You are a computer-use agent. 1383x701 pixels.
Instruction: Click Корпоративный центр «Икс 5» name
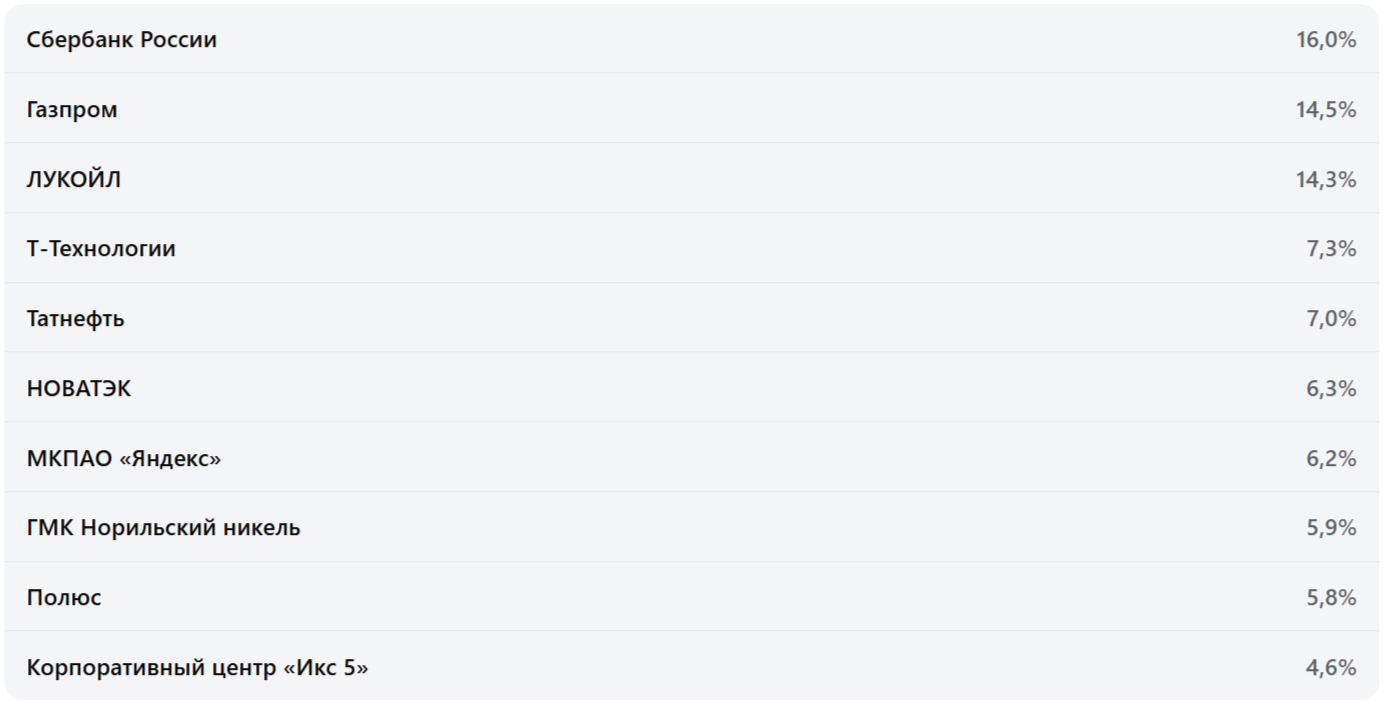pyautogui.click(x=197, y=667)
